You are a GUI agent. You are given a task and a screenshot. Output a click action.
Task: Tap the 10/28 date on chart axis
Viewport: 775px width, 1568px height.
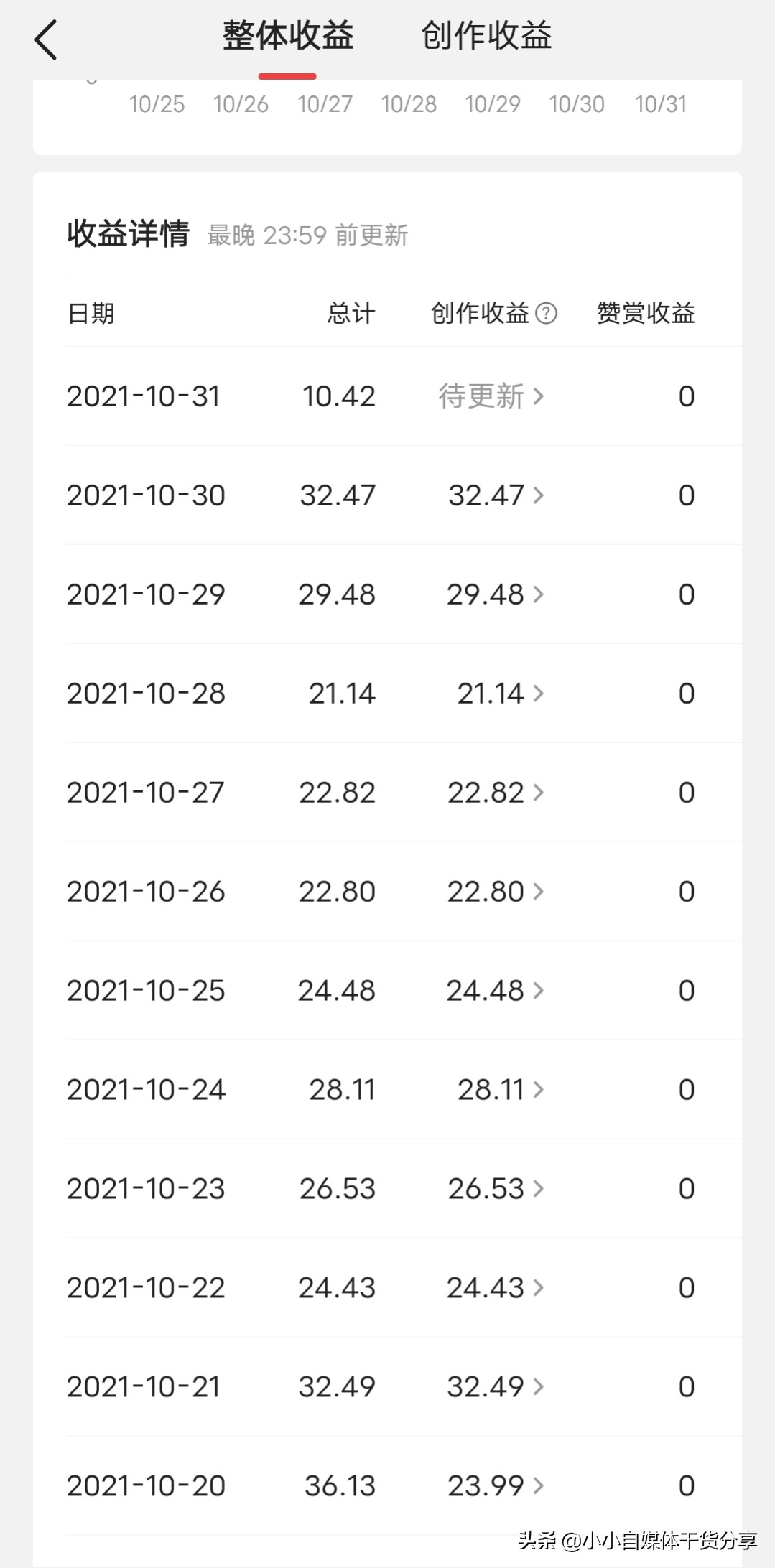409,104
